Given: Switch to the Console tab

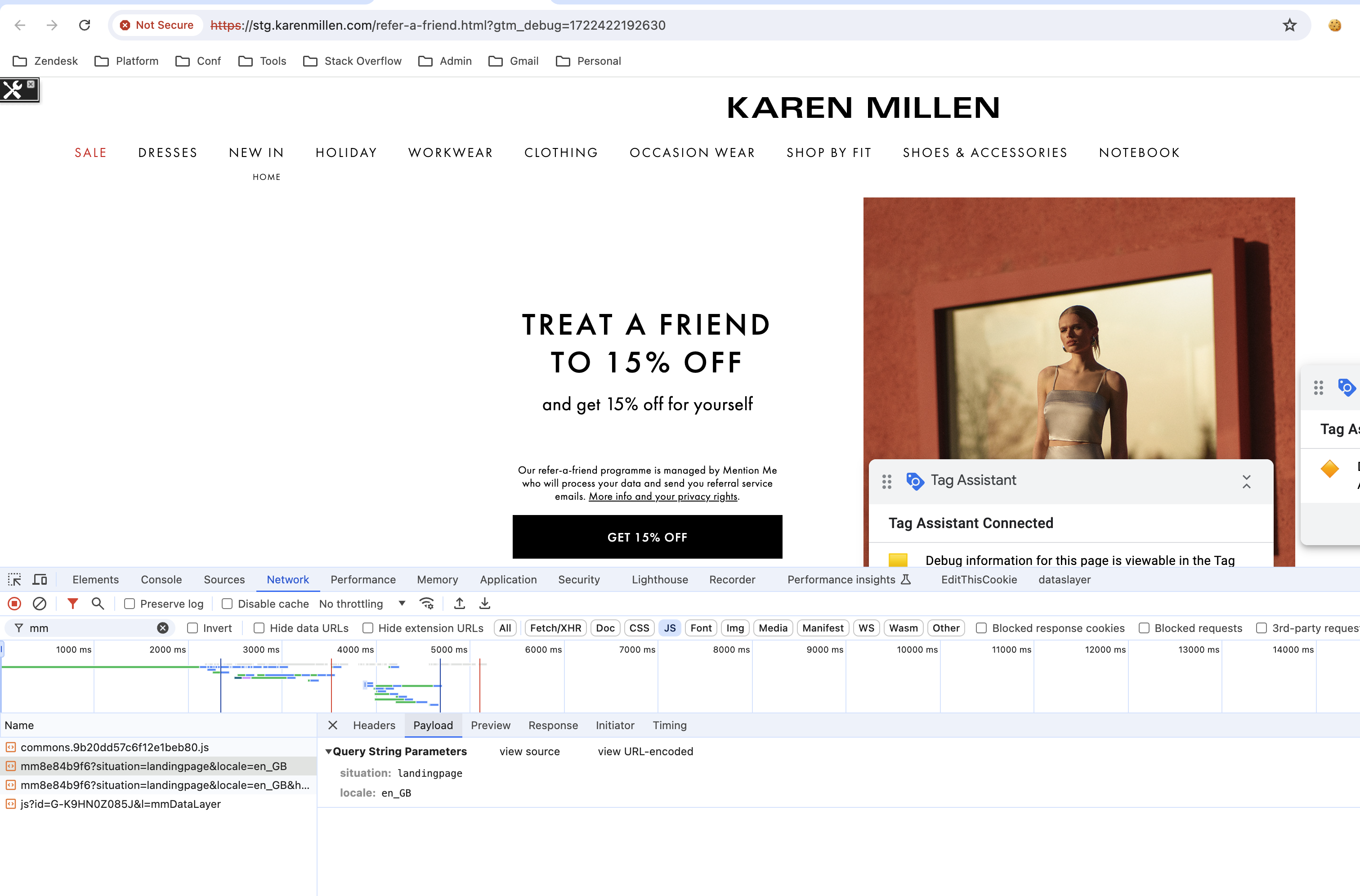Looking at the screenshot, I should [161, 579].
